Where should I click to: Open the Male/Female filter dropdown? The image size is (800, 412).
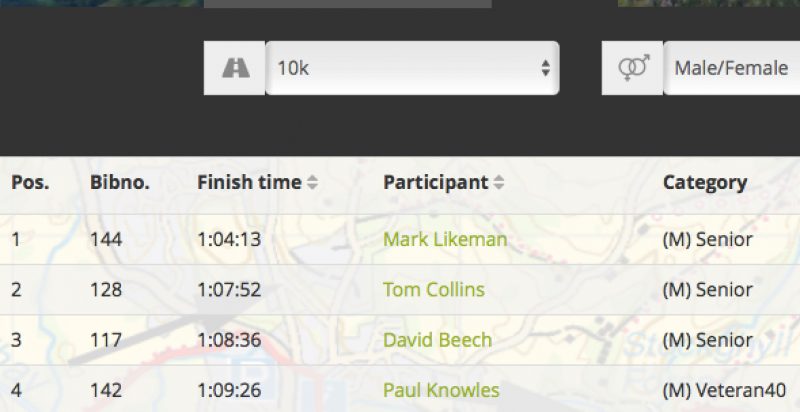coord(732,68)
